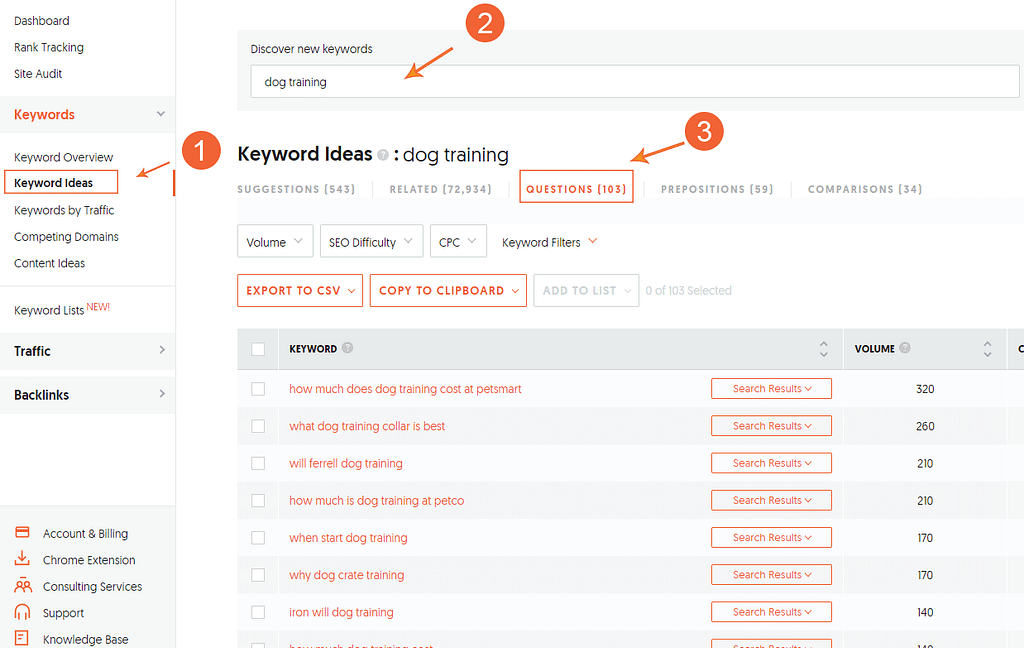Go to Keyword Overview
This screenshot has width=1024, height=648.
click(63, 157)
